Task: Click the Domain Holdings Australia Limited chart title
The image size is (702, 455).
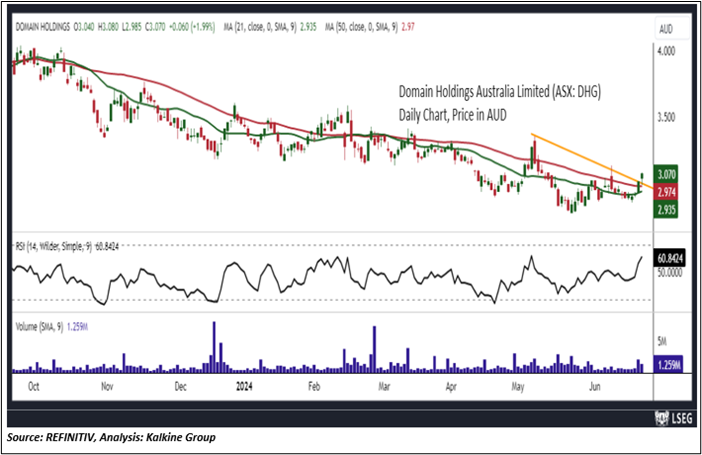Action: [500, 92]
